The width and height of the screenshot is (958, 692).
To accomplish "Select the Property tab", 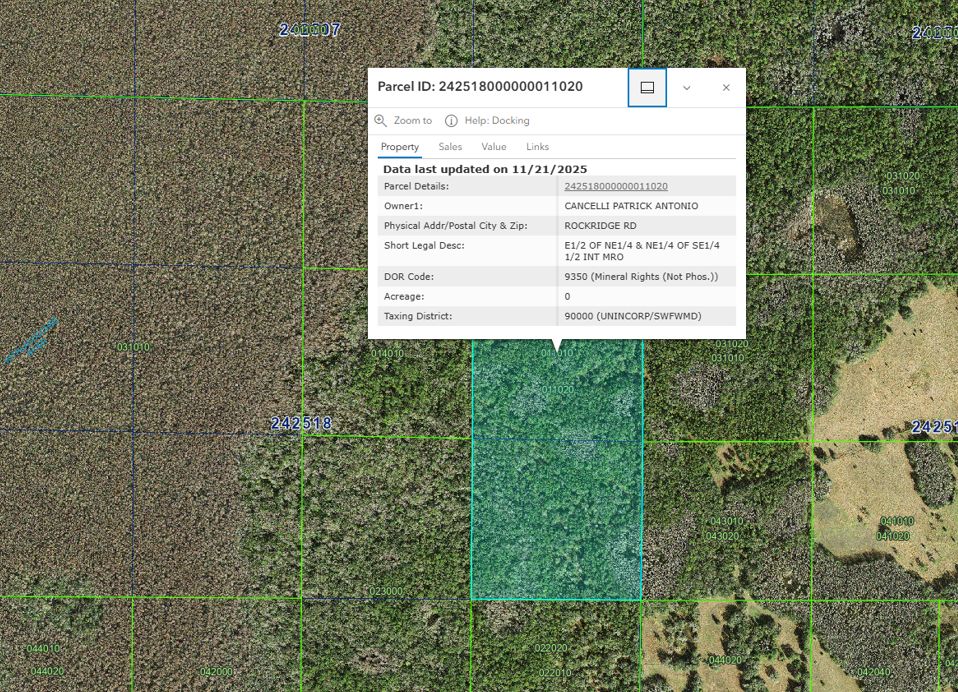I will (400, 147).
